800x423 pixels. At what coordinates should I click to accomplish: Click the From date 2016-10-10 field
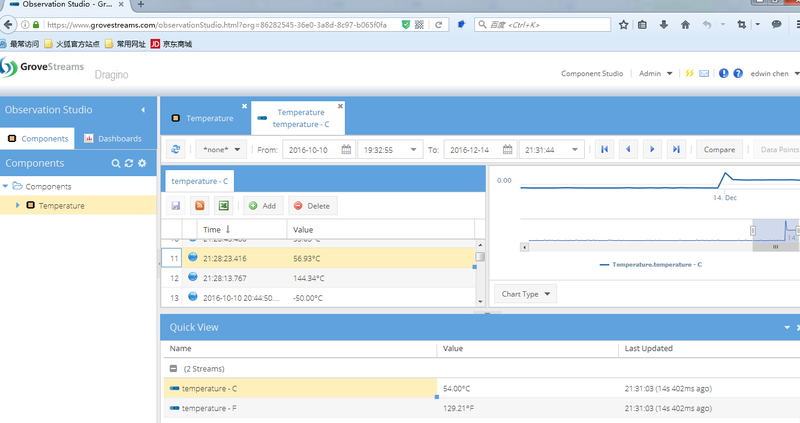point(311,150)
